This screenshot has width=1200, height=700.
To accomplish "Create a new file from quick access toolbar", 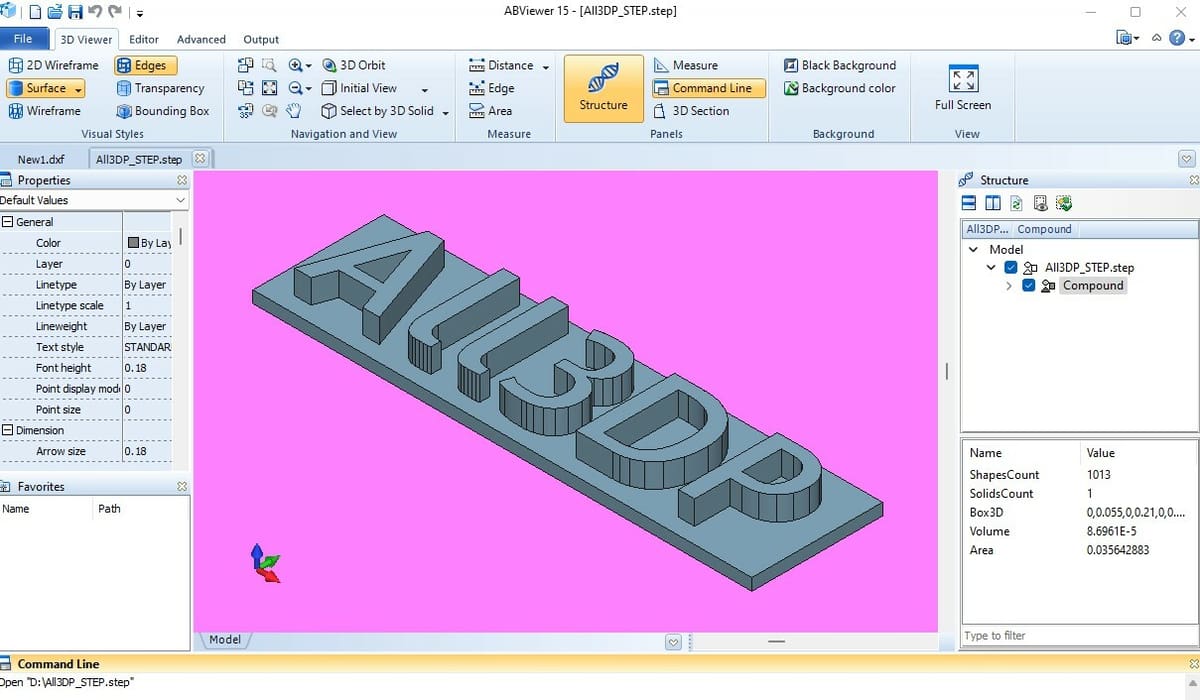I will [35, 12].
